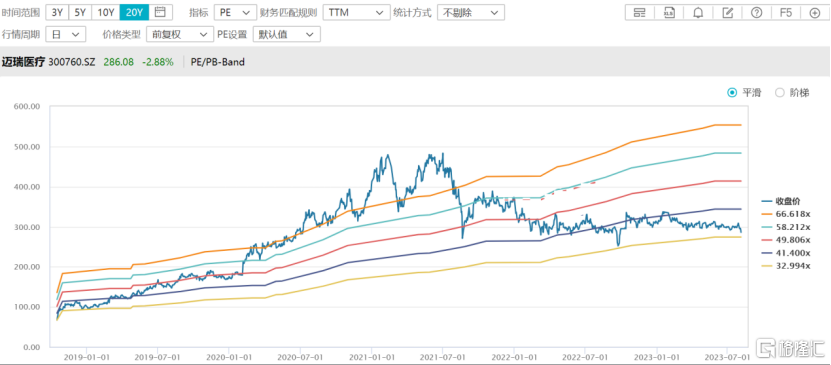Select 阶梯 step radio option

pos(793,93)
